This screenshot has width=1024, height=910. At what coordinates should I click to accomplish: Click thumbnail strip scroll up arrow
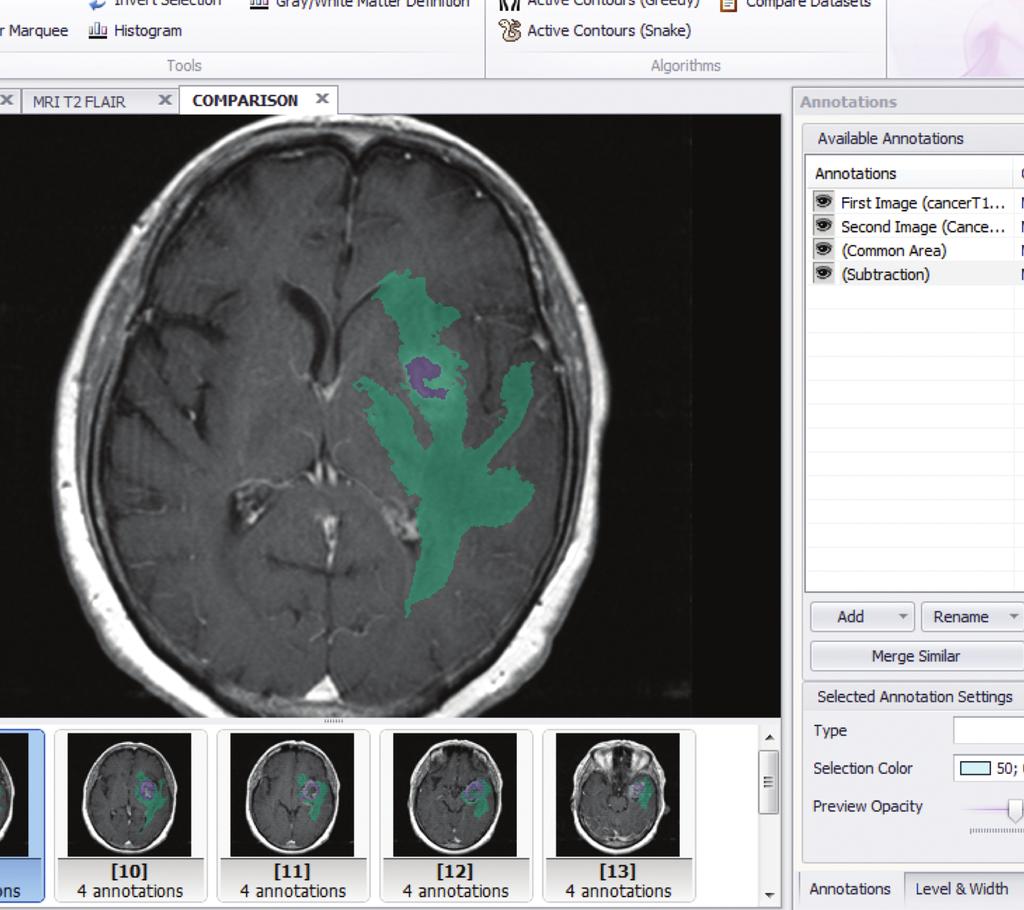[769, 738]
